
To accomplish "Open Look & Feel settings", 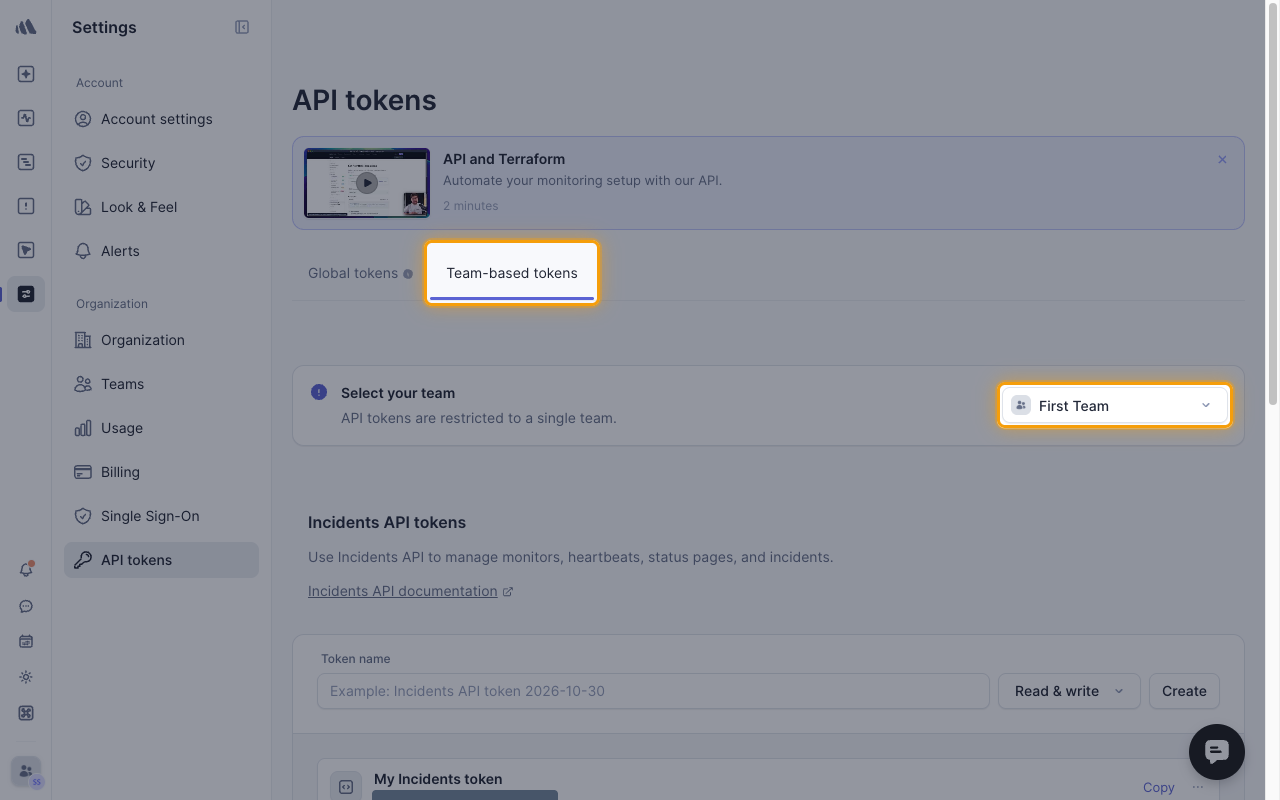I will 161,207.
